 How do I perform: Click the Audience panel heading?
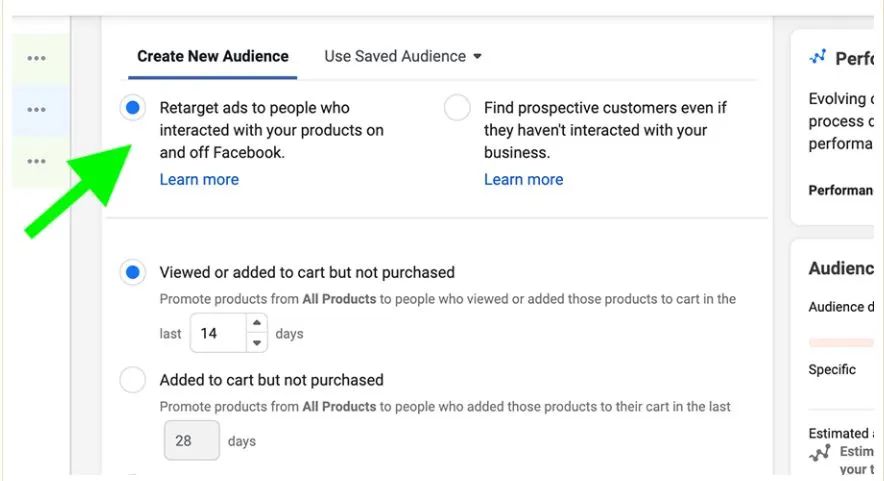[841, 268]
